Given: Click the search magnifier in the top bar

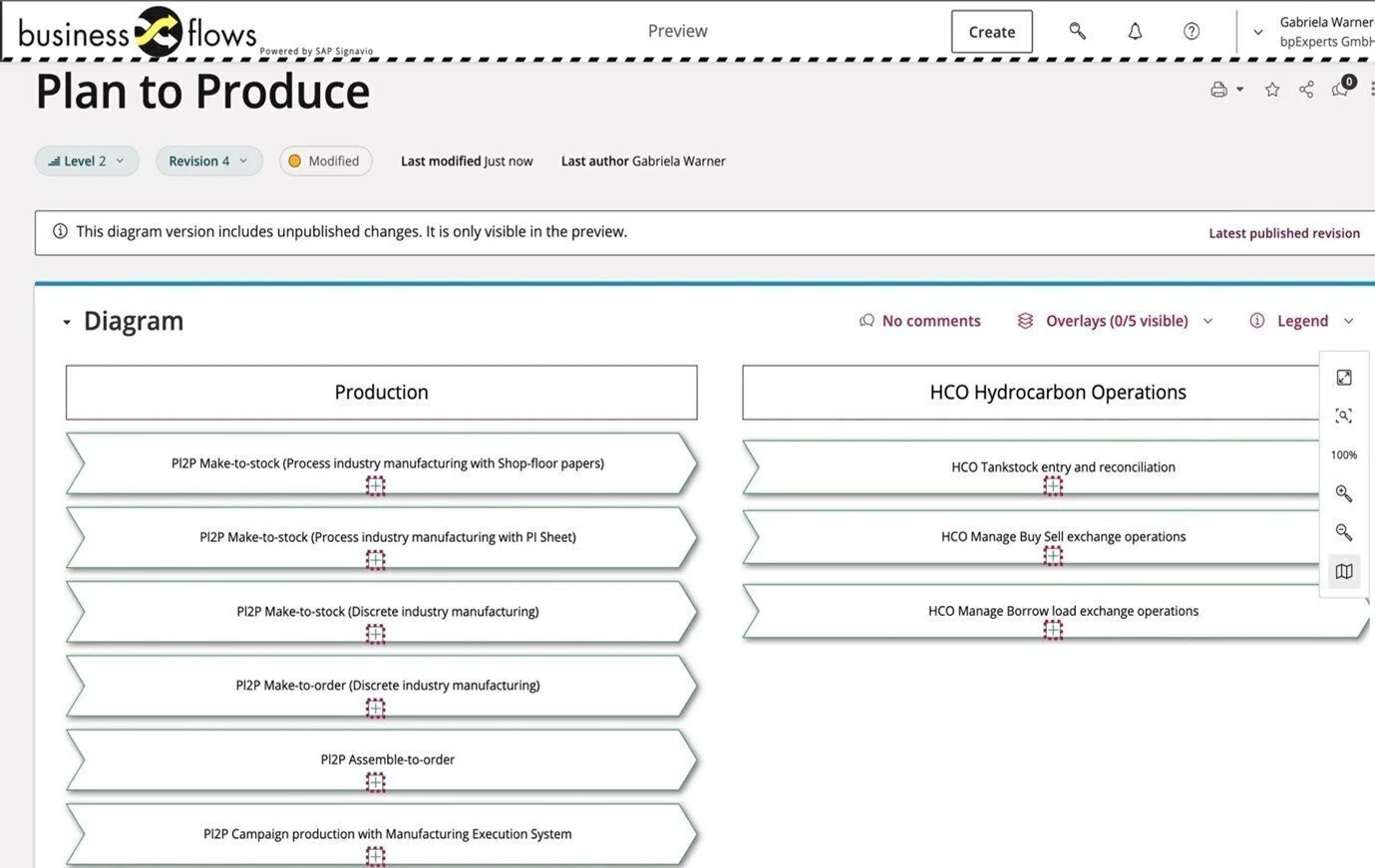Looking at the screenshot, I should [x=1077, y=31].
